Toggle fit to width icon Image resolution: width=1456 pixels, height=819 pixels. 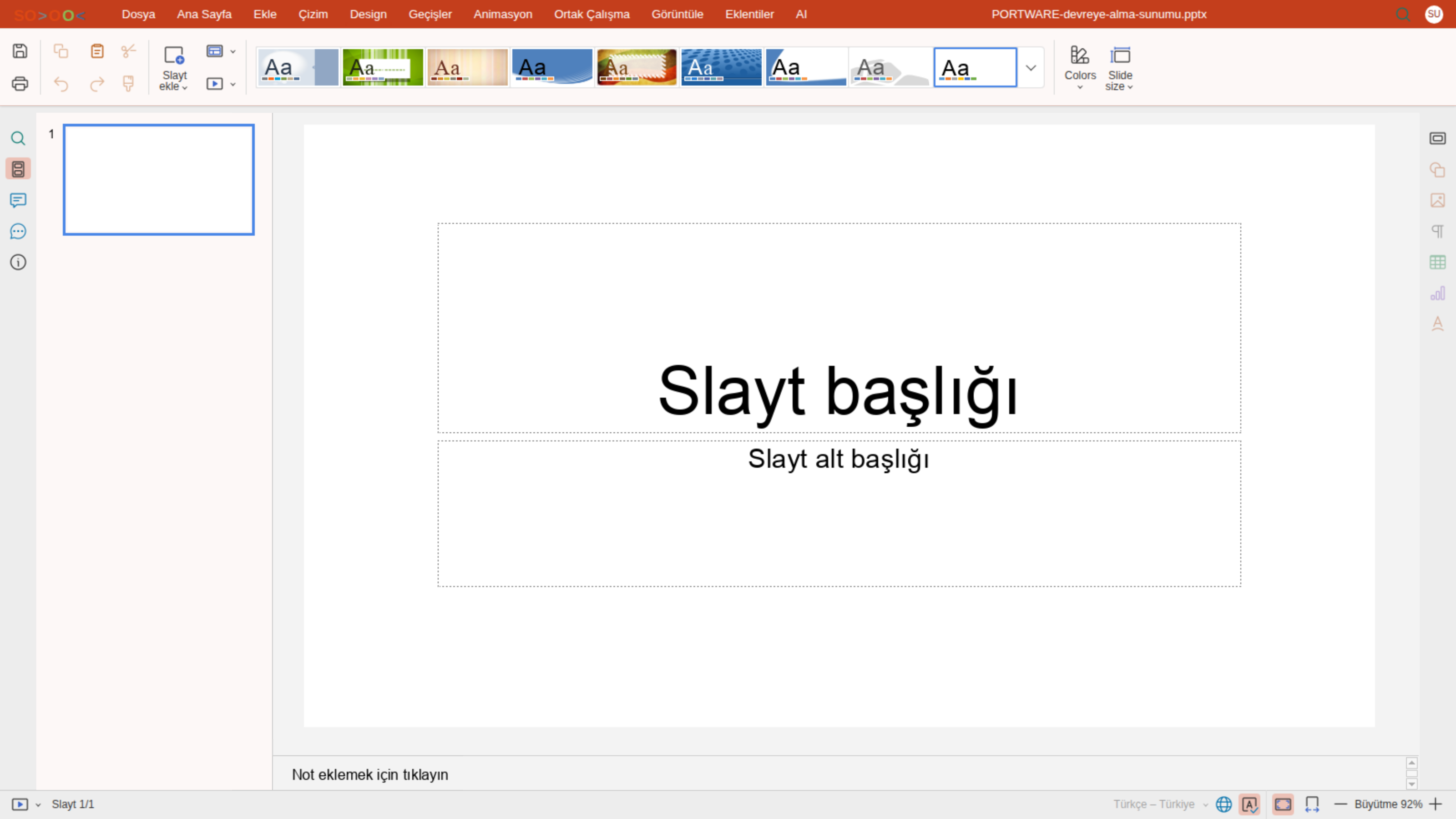(1312, 804)
